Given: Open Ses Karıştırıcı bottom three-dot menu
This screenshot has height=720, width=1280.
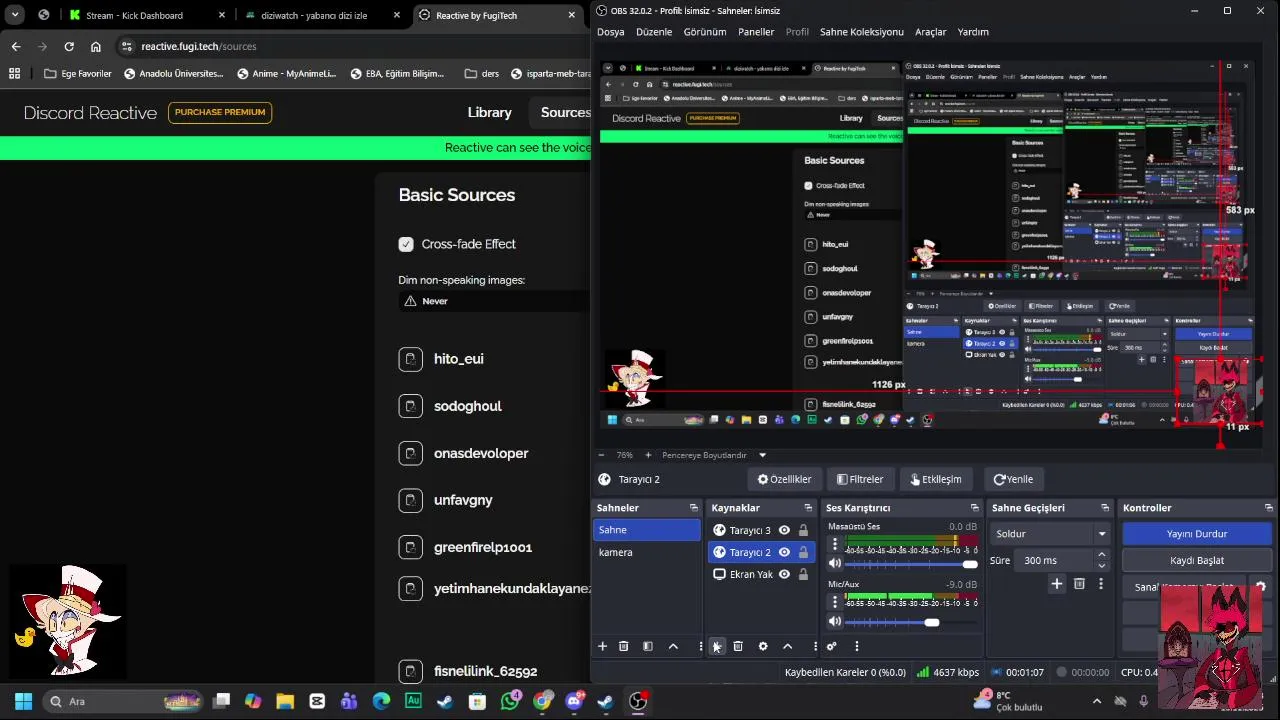Looking at the screenshot, I should [856, 646].
